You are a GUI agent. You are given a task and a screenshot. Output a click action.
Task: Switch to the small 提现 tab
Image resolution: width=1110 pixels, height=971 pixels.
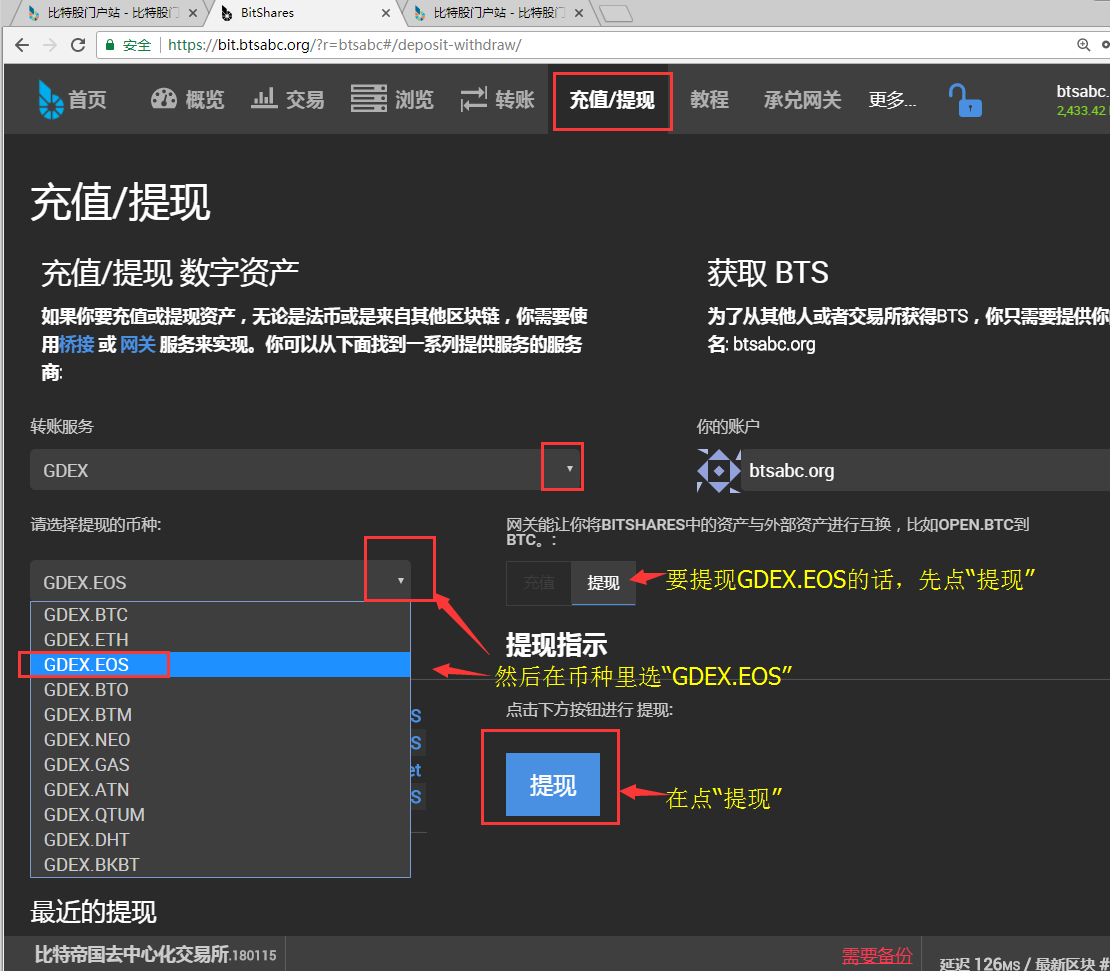(603, 582)
